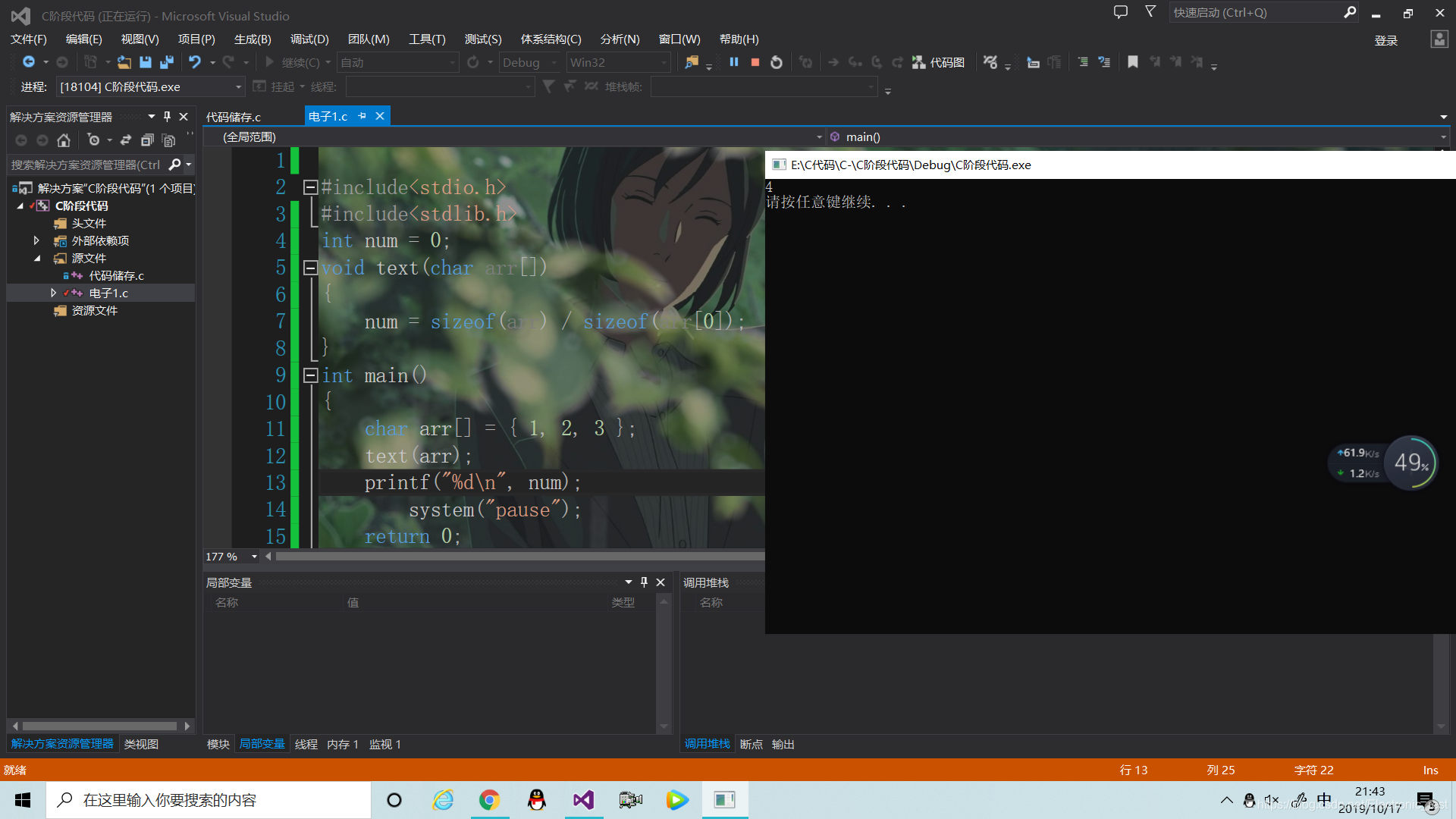Select 代码储存.c in the solution tree
The image size is (1456, 819).
116,275
